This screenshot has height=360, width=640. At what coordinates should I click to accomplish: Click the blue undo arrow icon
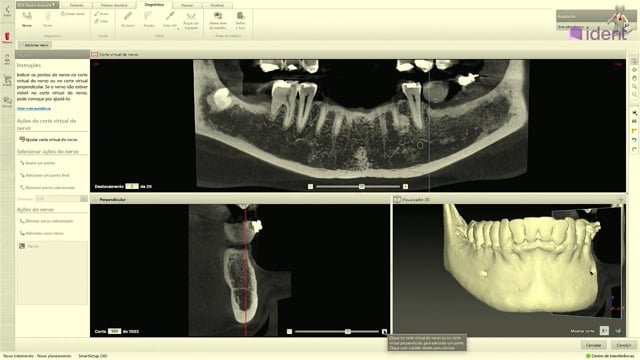click(x=634, y=140)
